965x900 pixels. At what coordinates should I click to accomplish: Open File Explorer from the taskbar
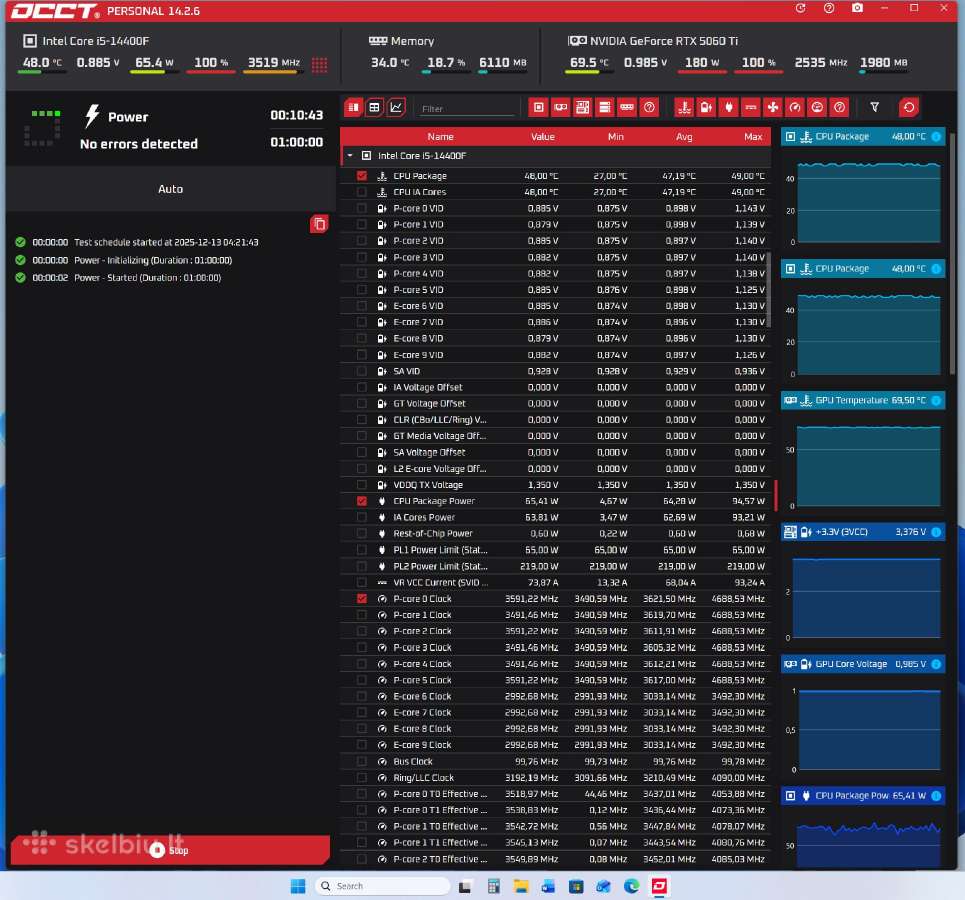[x=521, y=886]
